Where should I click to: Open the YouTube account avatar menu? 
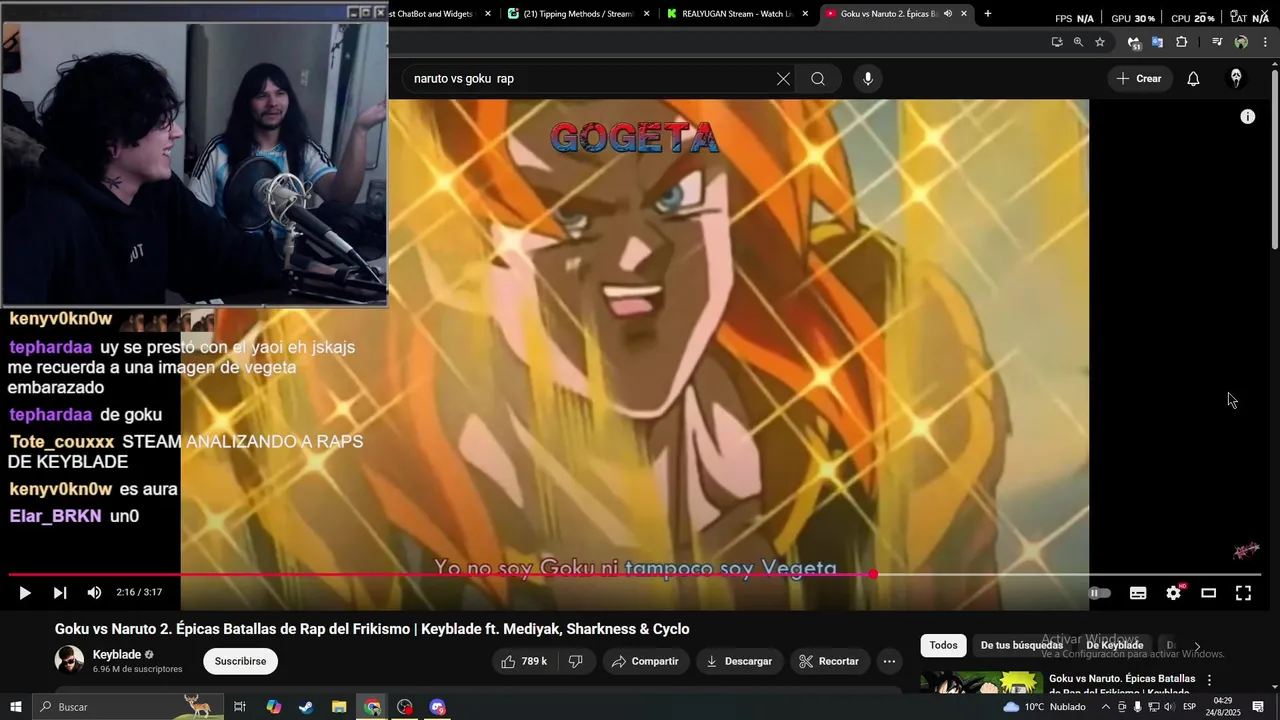1236,79
